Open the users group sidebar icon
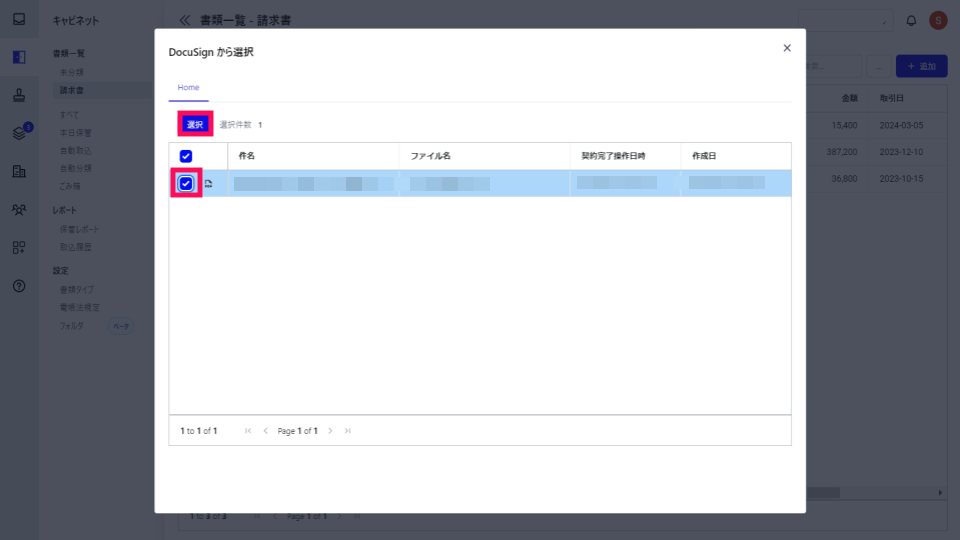This screenshot has height=540, width=960. click(x=19, y=209)
